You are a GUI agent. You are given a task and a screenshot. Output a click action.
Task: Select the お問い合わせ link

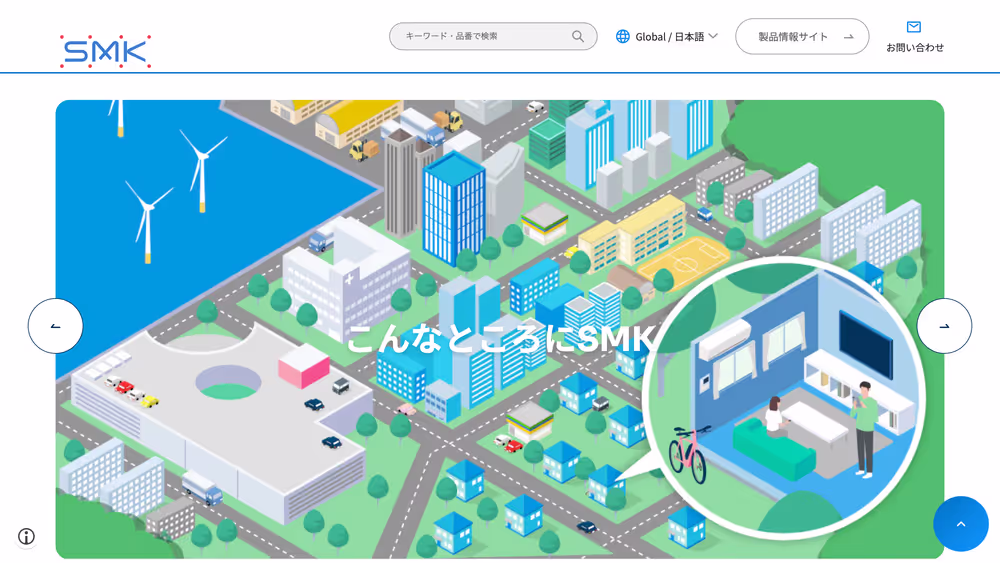click(x=914, y=47)
